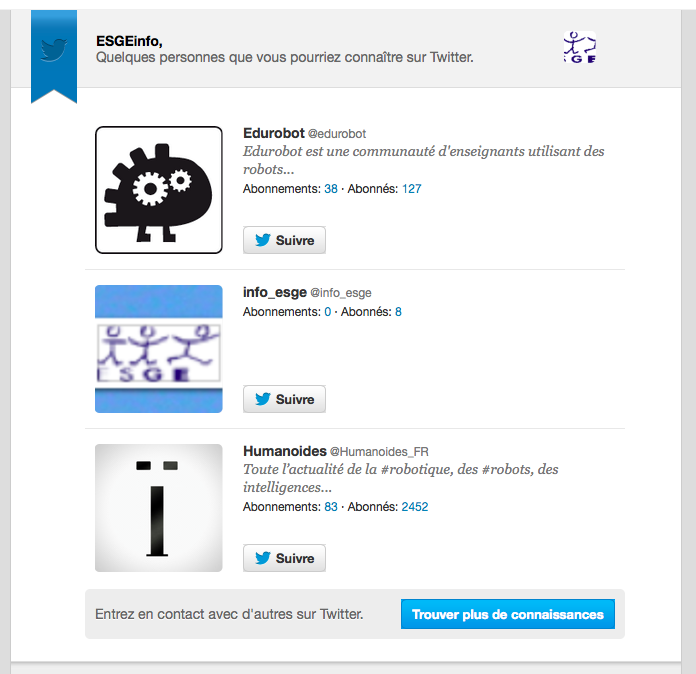Open the @Humanoides_FR handle link
Viewport: 696px width, 674px height.
379,452
